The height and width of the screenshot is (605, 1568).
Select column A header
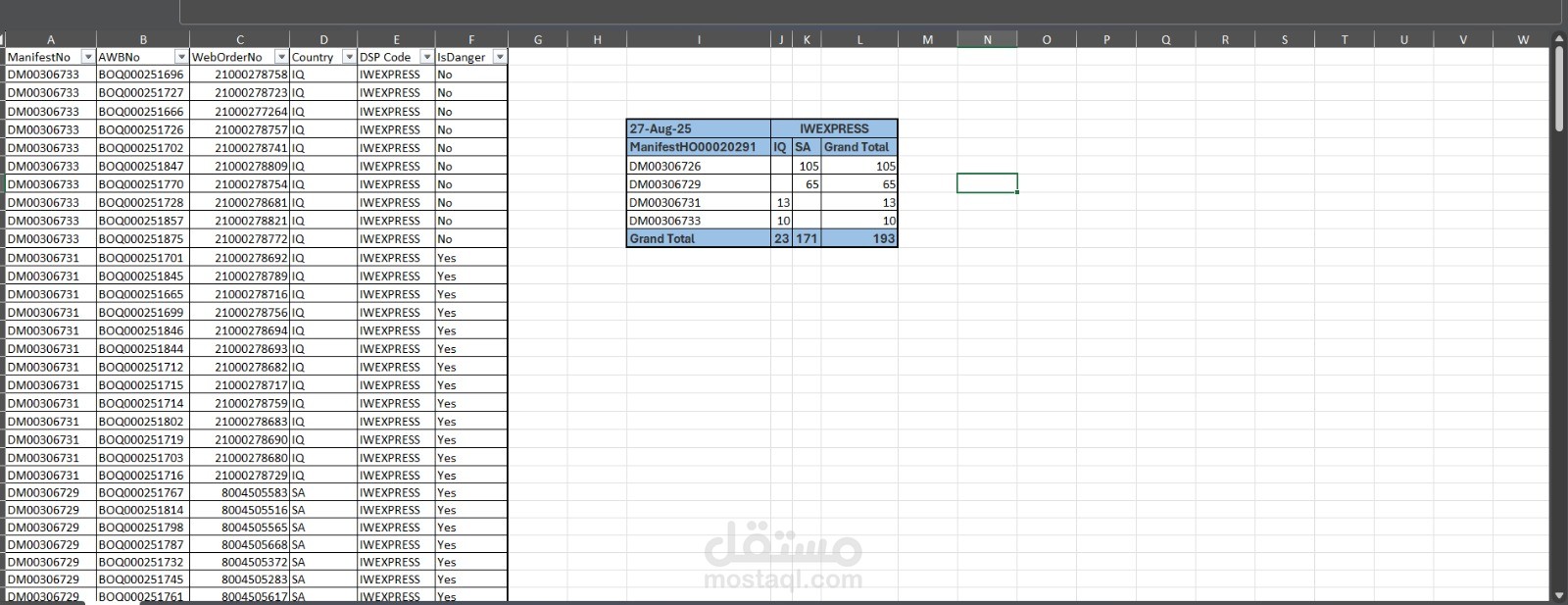click(51, 39)
